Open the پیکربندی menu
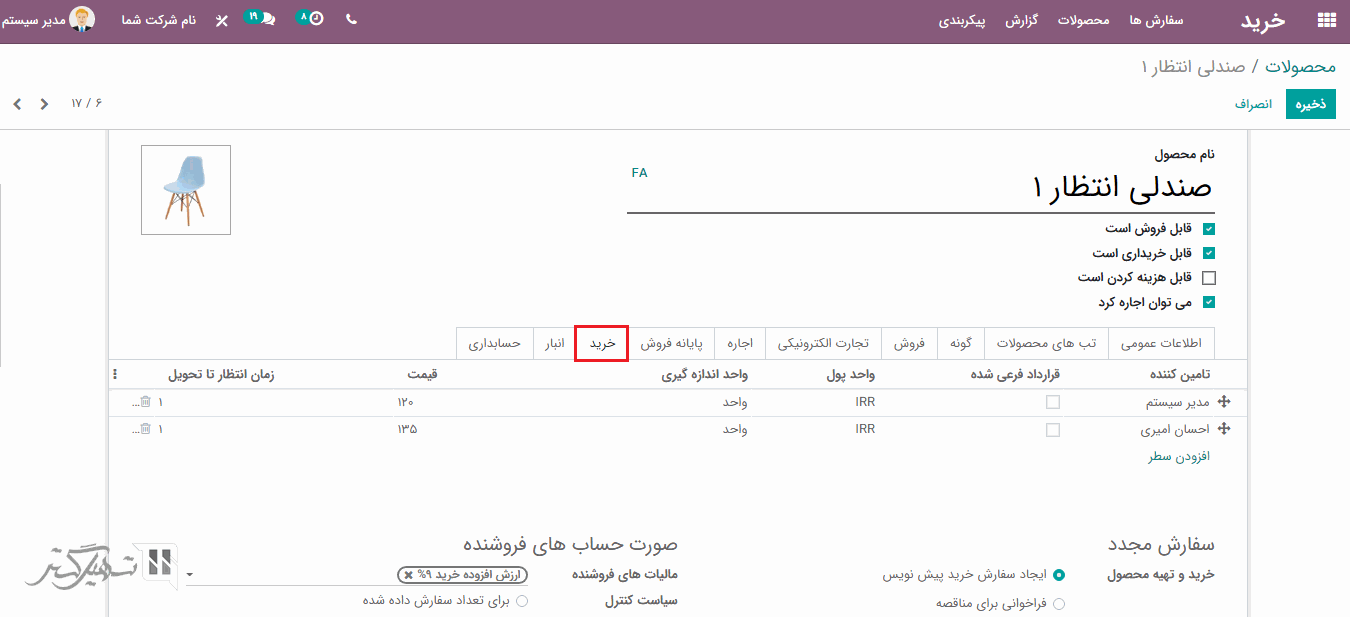Image resolution: width=1350 pixels, height=617 pixels. [962, 20]
